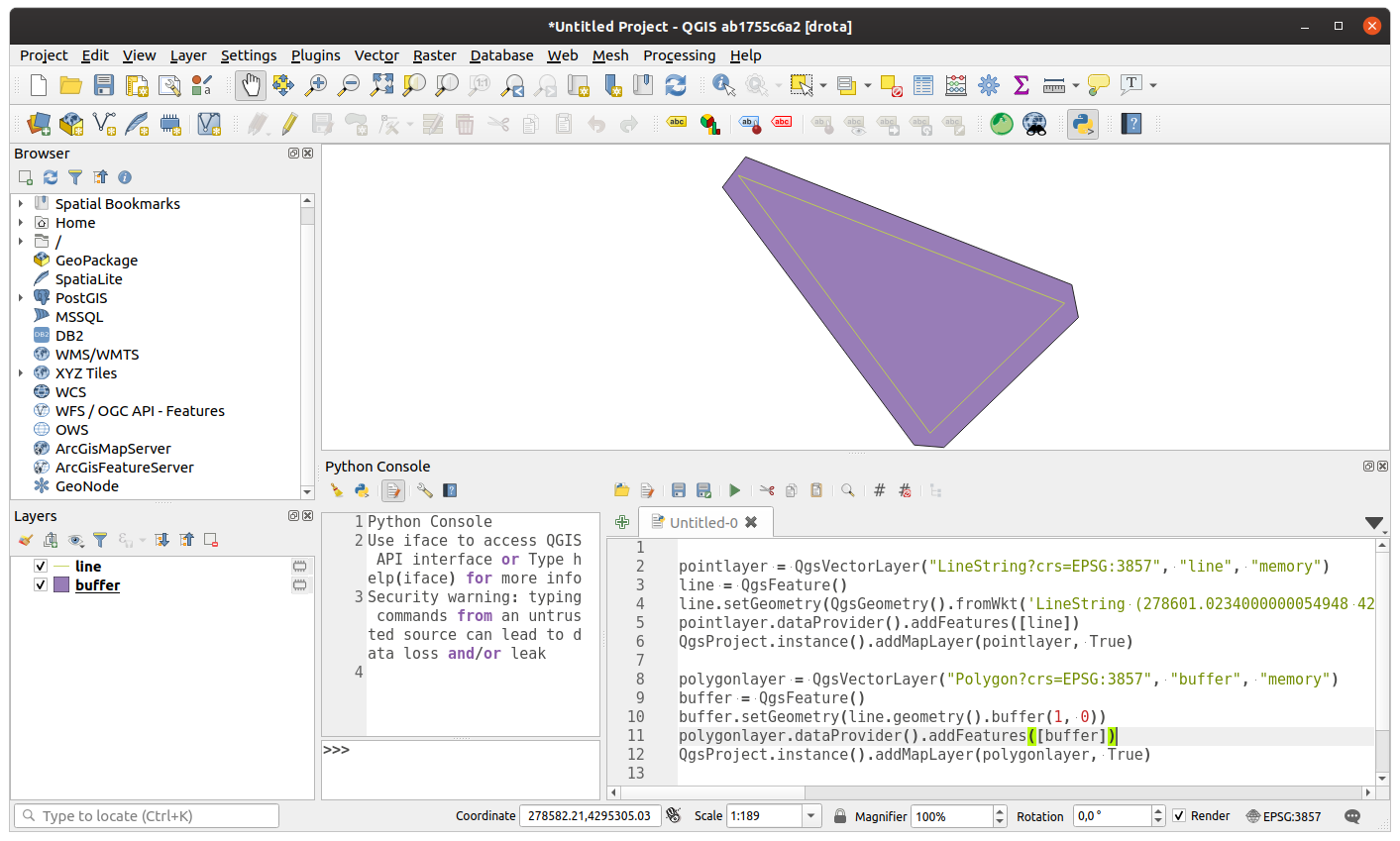
Task: Select the Pan Map tool
Action: pyautogui.click(x=250, y=85)
